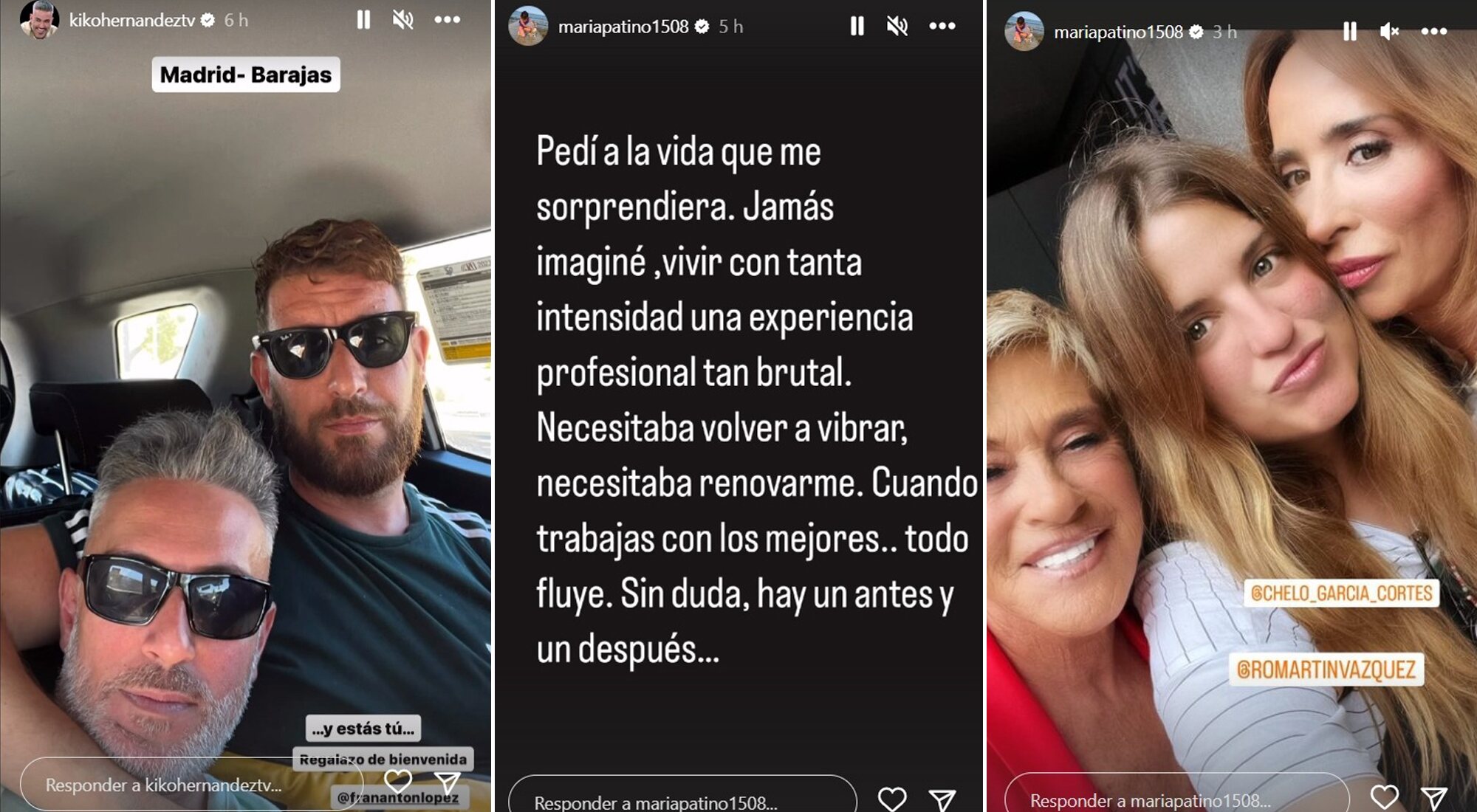The height and width of the screenshot is (812, 1477).
Task: Toggle sound on right photo story
Action: tap(1389, 32)
